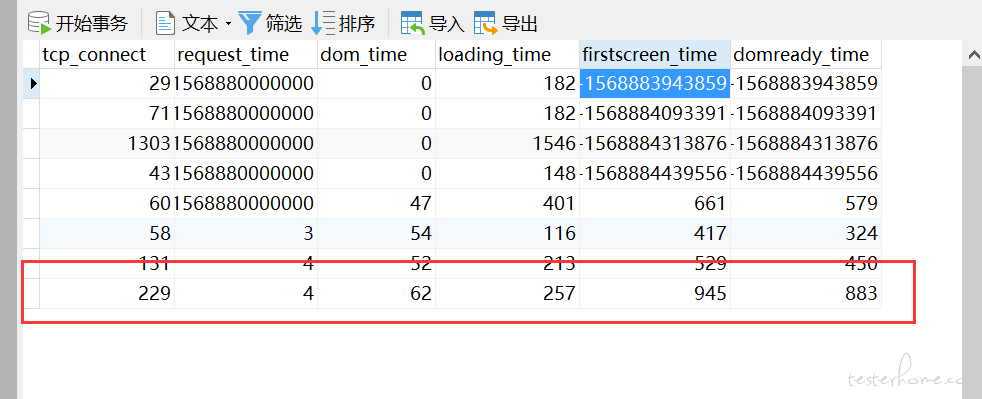Click firstscreen_time cell with value 661

coord(655,204)
